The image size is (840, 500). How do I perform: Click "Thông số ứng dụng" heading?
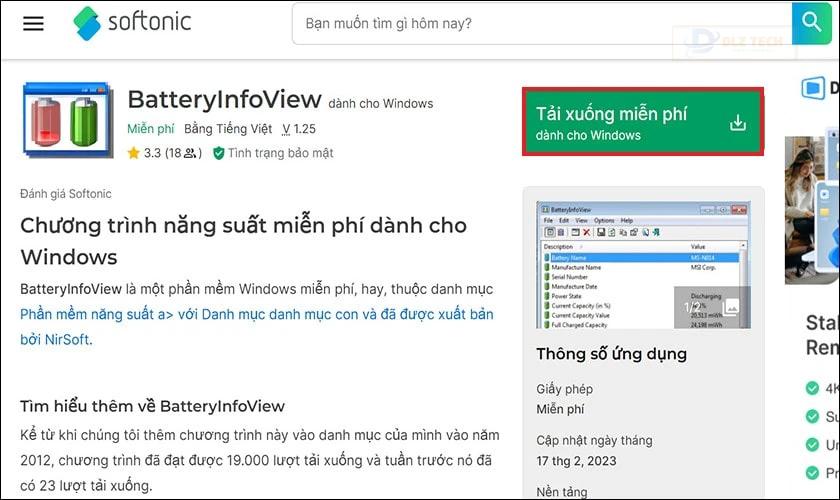(611, 354)
